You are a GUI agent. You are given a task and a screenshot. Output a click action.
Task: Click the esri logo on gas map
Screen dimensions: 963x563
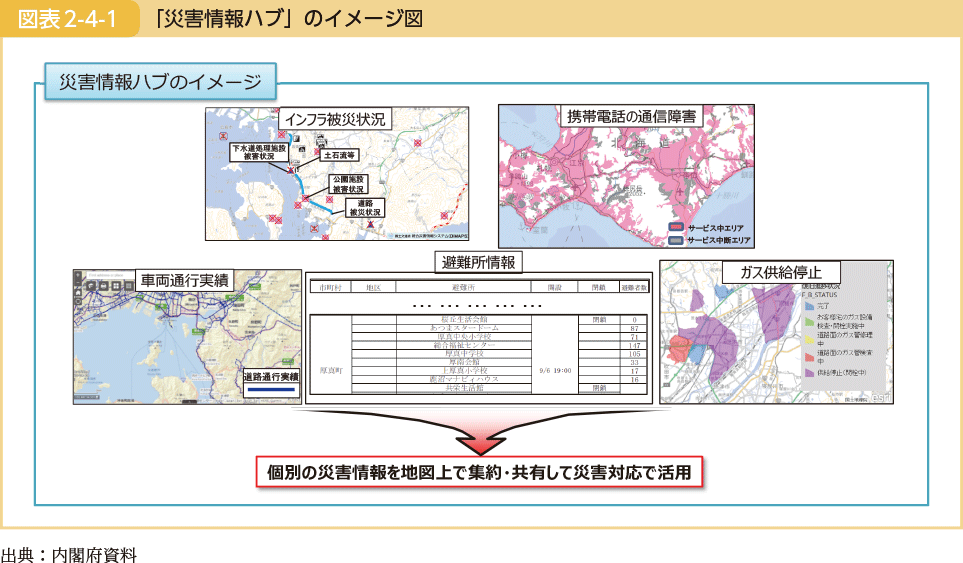point(881,397)
